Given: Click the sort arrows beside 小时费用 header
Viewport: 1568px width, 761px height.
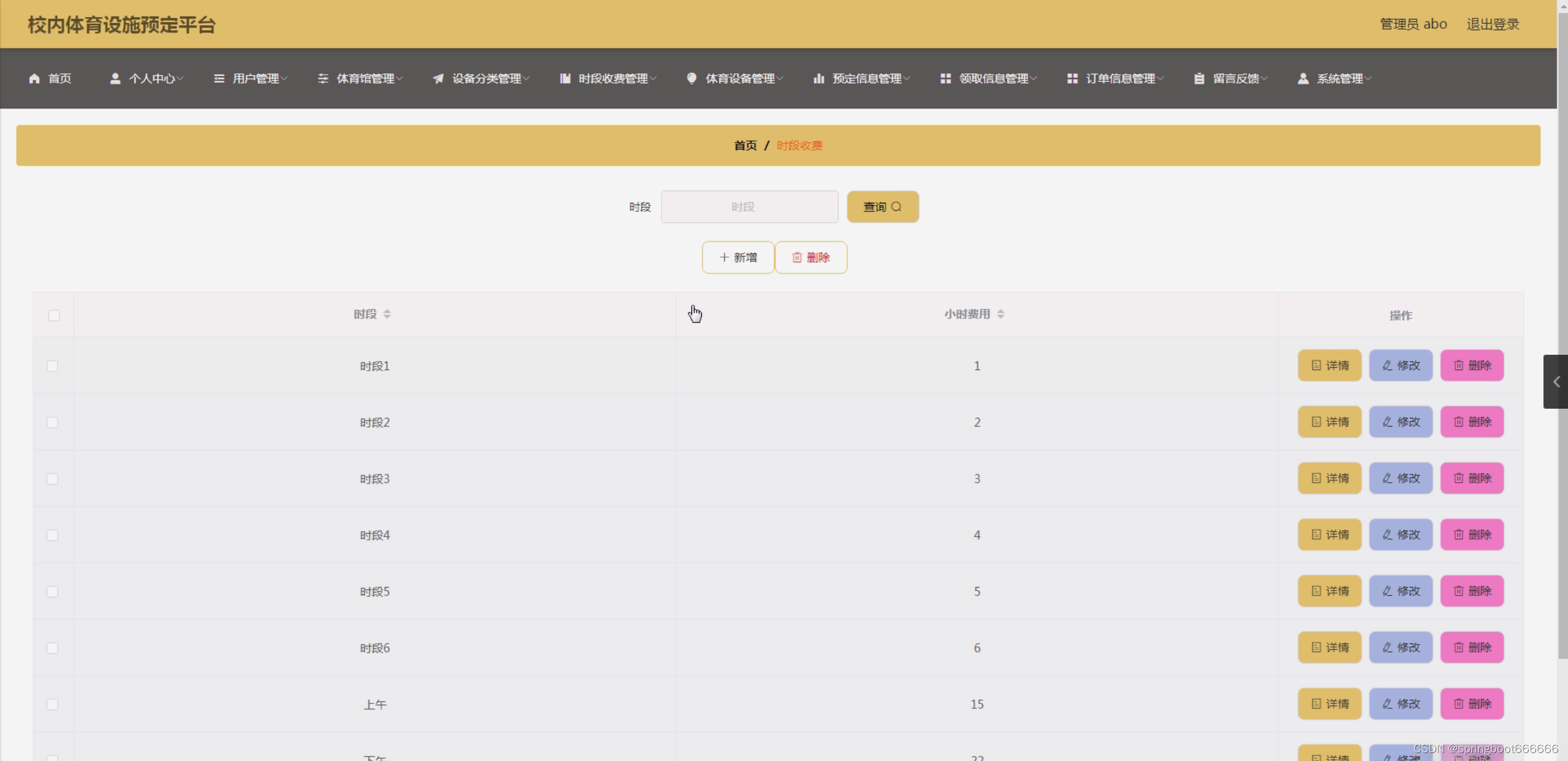Looking at the screenshot, I should coord(1000,314).
